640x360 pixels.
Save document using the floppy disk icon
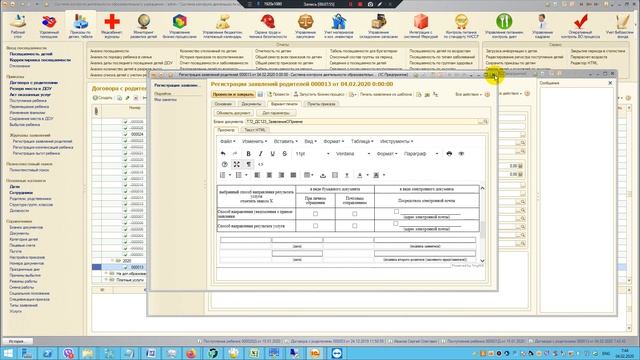pyautogui.click(x=260, y=94)
